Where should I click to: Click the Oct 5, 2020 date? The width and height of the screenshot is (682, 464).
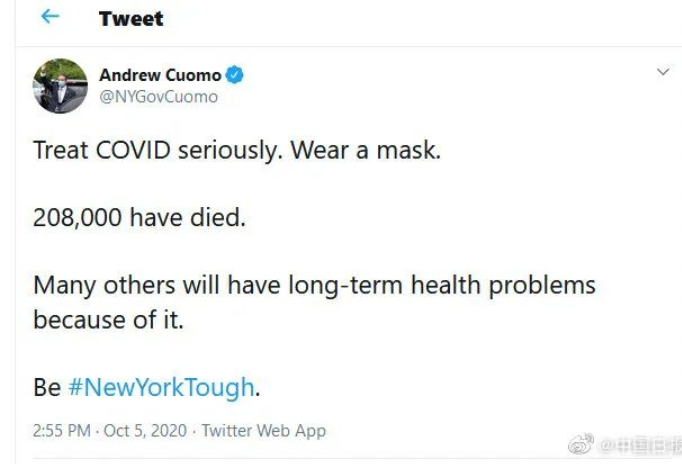point(145,431)
